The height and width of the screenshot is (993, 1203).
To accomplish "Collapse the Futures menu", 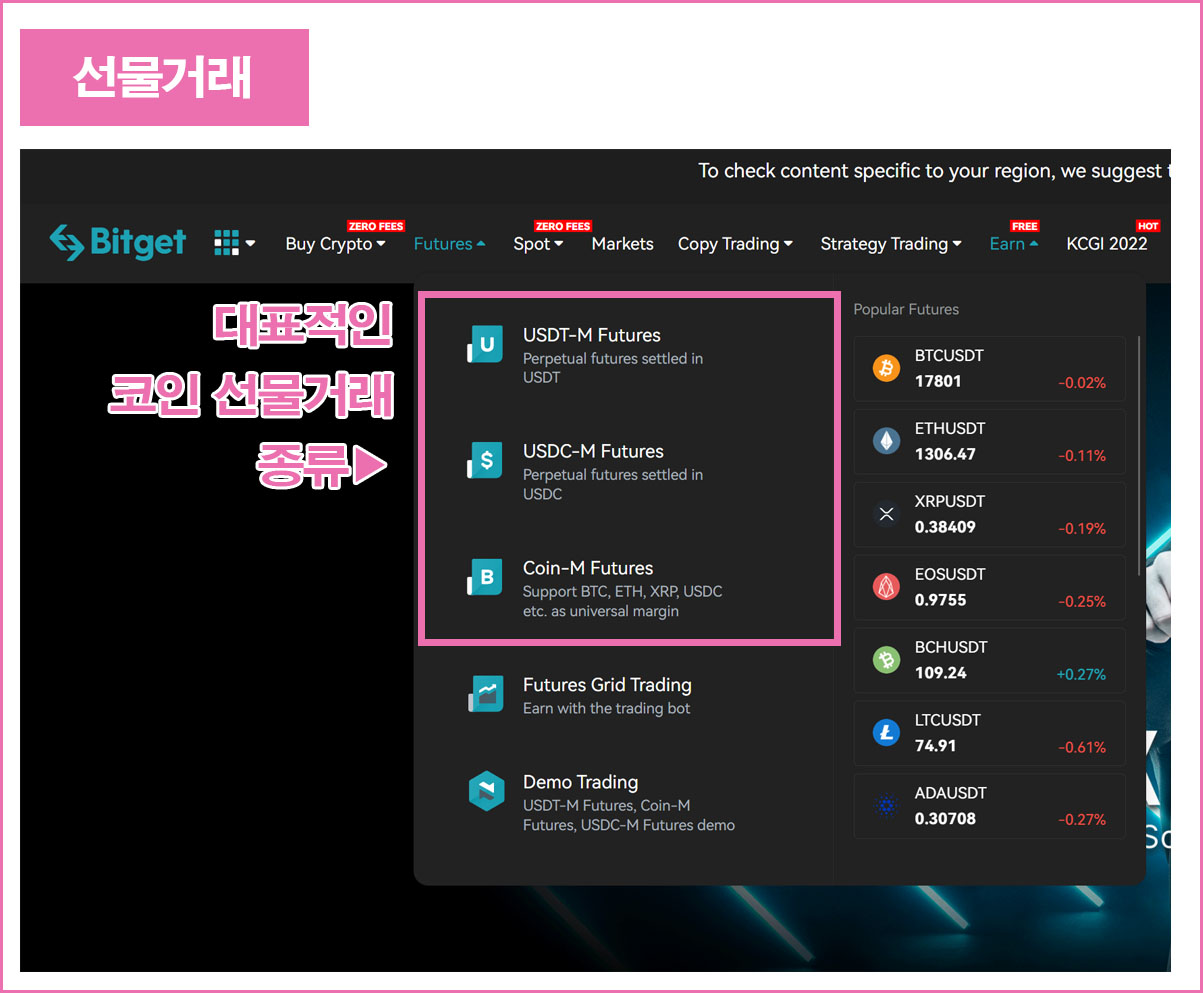I will click(x=449, y=244).
